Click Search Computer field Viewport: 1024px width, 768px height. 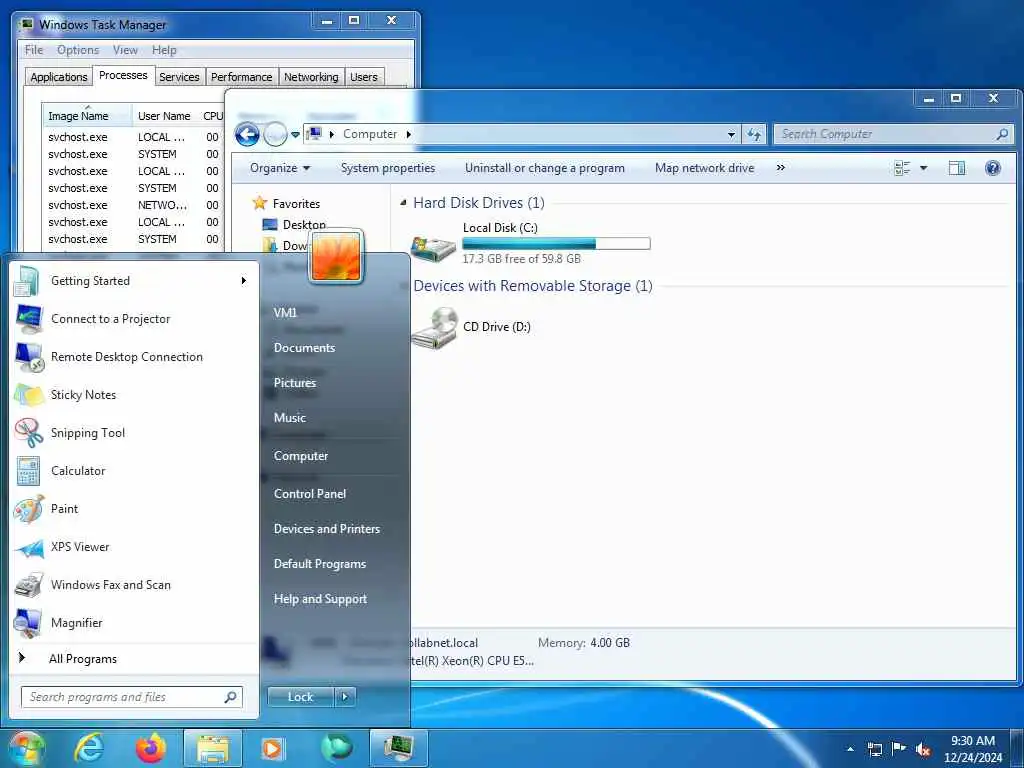point(894,134)
